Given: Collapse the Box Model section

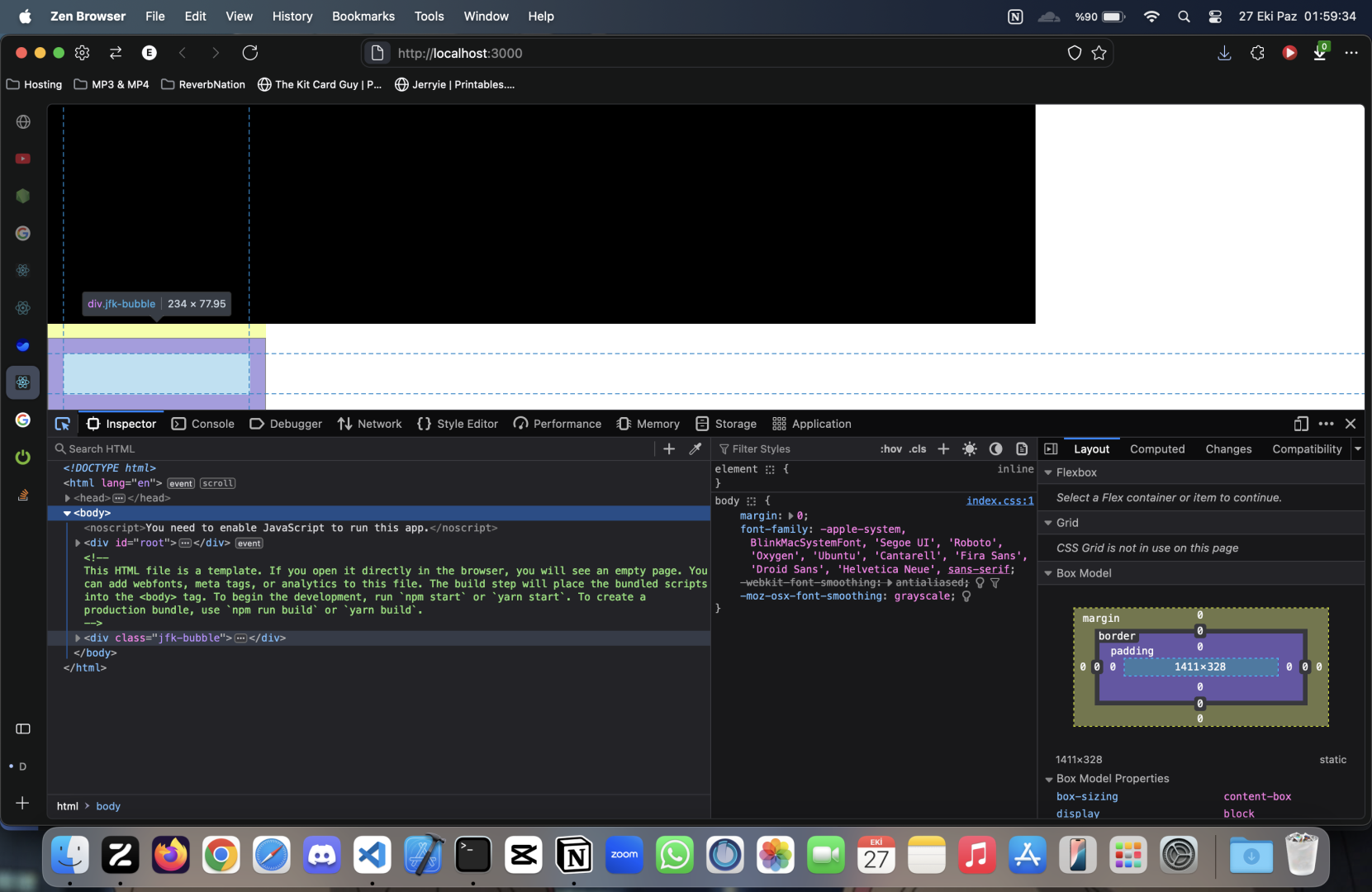Looking at the screenshot, I should [1048, 573].
